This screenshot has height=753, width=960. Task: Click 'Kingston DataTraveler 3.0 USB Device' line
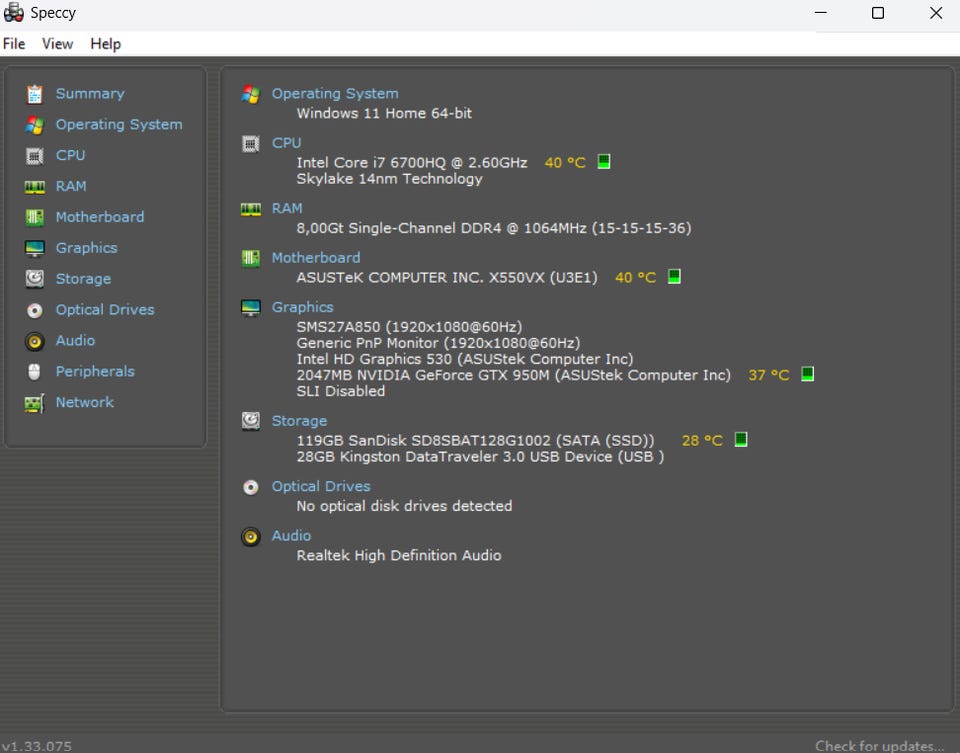click(x=481, y=457)
